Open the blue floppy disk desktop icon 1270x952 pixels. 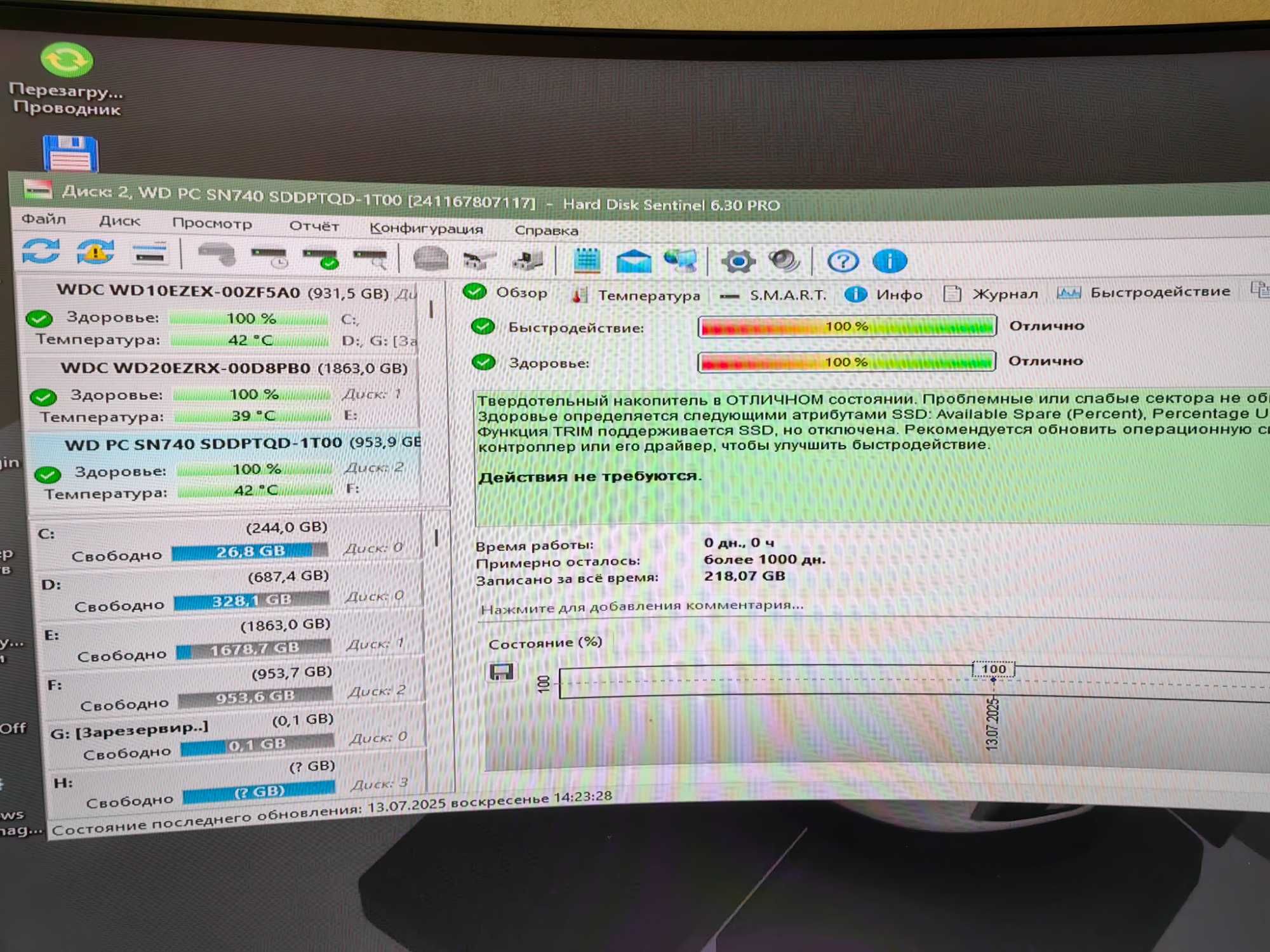pyautogui.click(x=70, y=154)
